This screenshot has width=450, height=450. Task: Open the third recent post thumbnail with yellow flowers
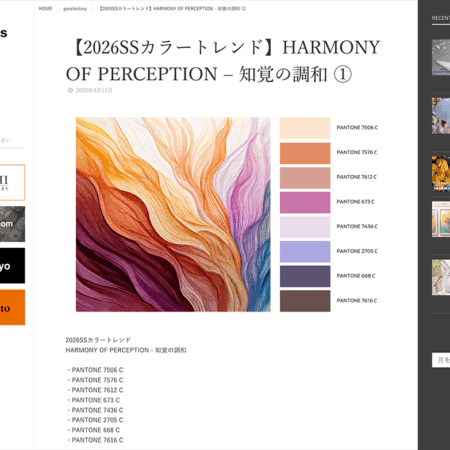click(x=441, y=174)
